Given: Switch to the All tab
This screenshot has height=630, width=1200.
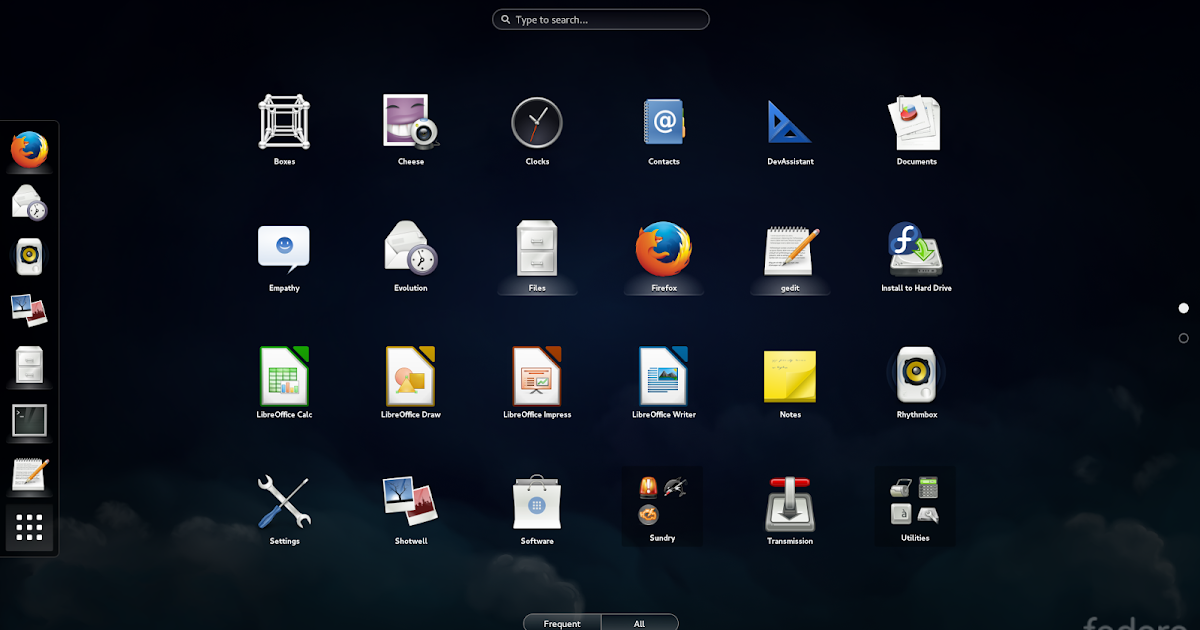Looking at the screenshot, I should [x=640, y=622].
